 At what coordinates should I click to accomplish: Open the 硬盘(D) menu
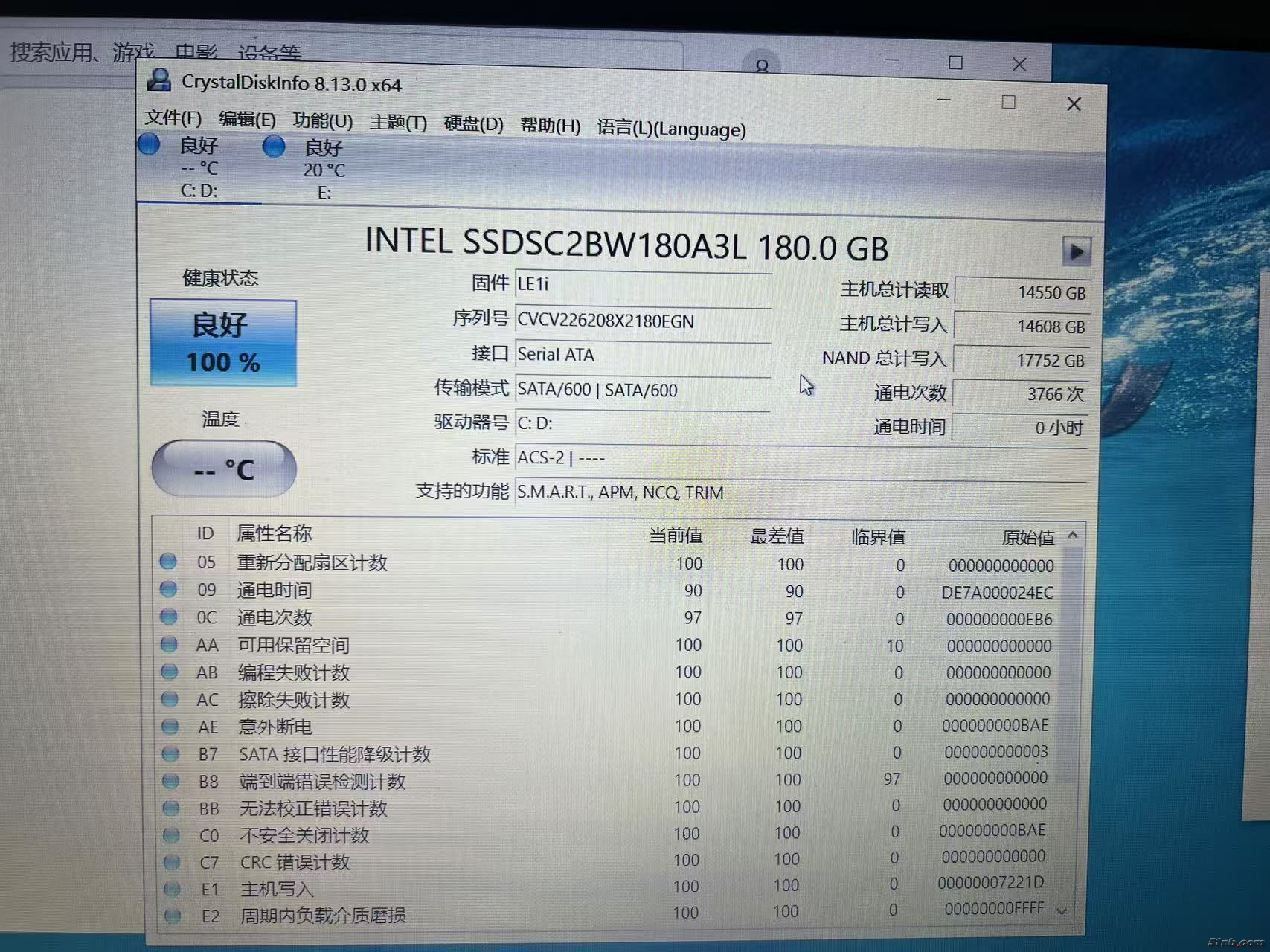(473, 123)
